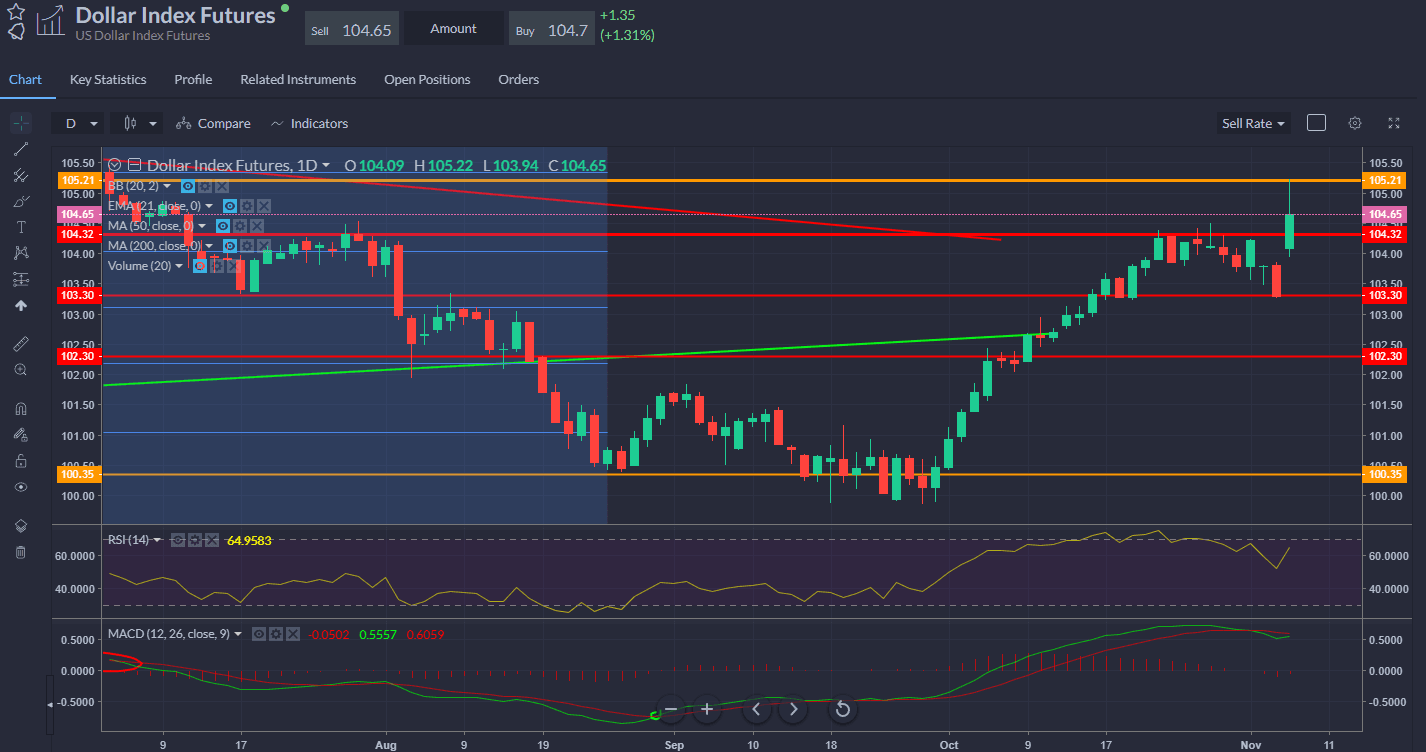Open MACD indicator settings gear

point(275,634)
